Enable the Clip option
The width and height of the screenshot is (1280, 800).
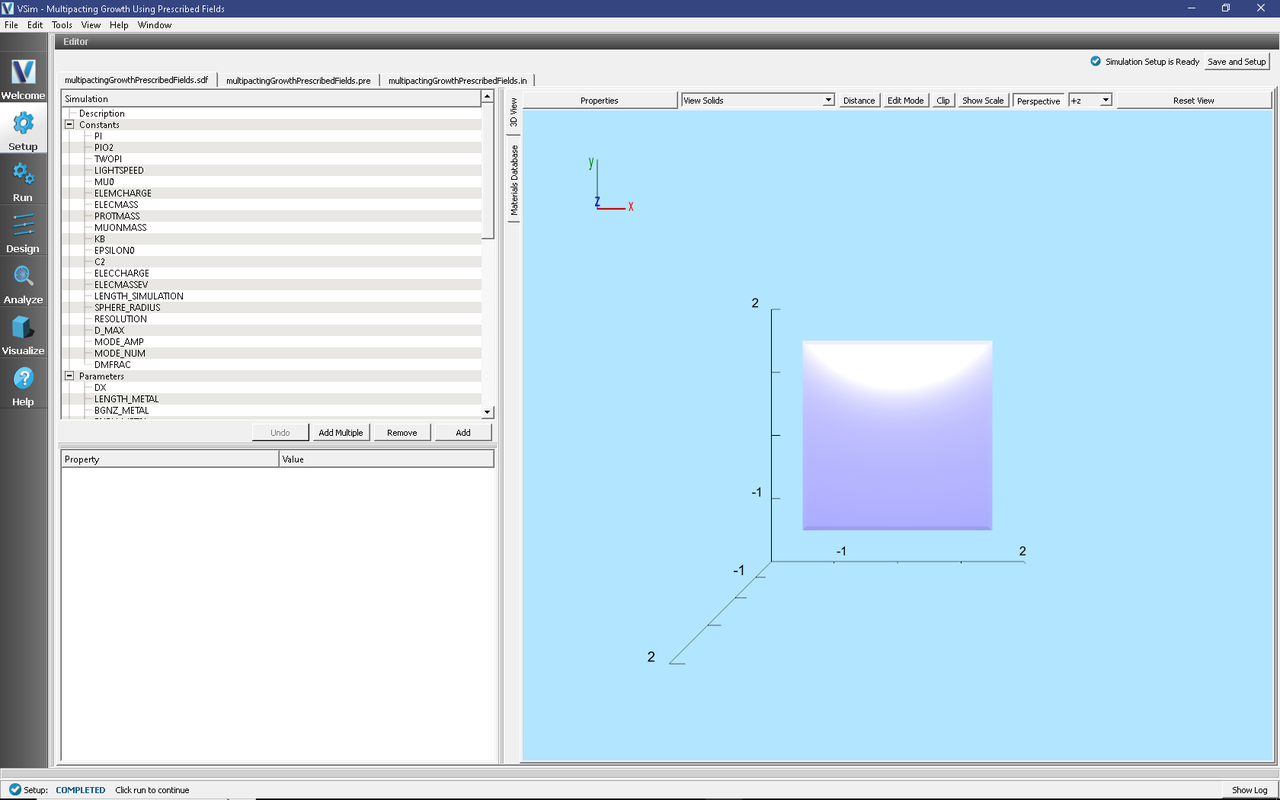coord(942,100)
